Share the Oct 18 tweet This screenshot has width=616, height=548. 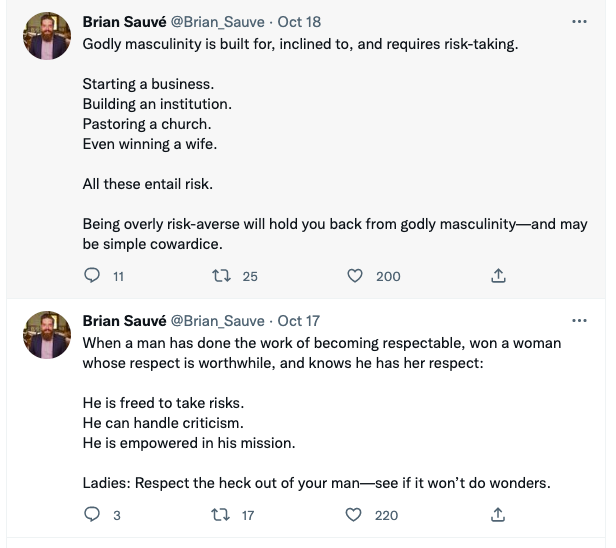coord(499,276)
